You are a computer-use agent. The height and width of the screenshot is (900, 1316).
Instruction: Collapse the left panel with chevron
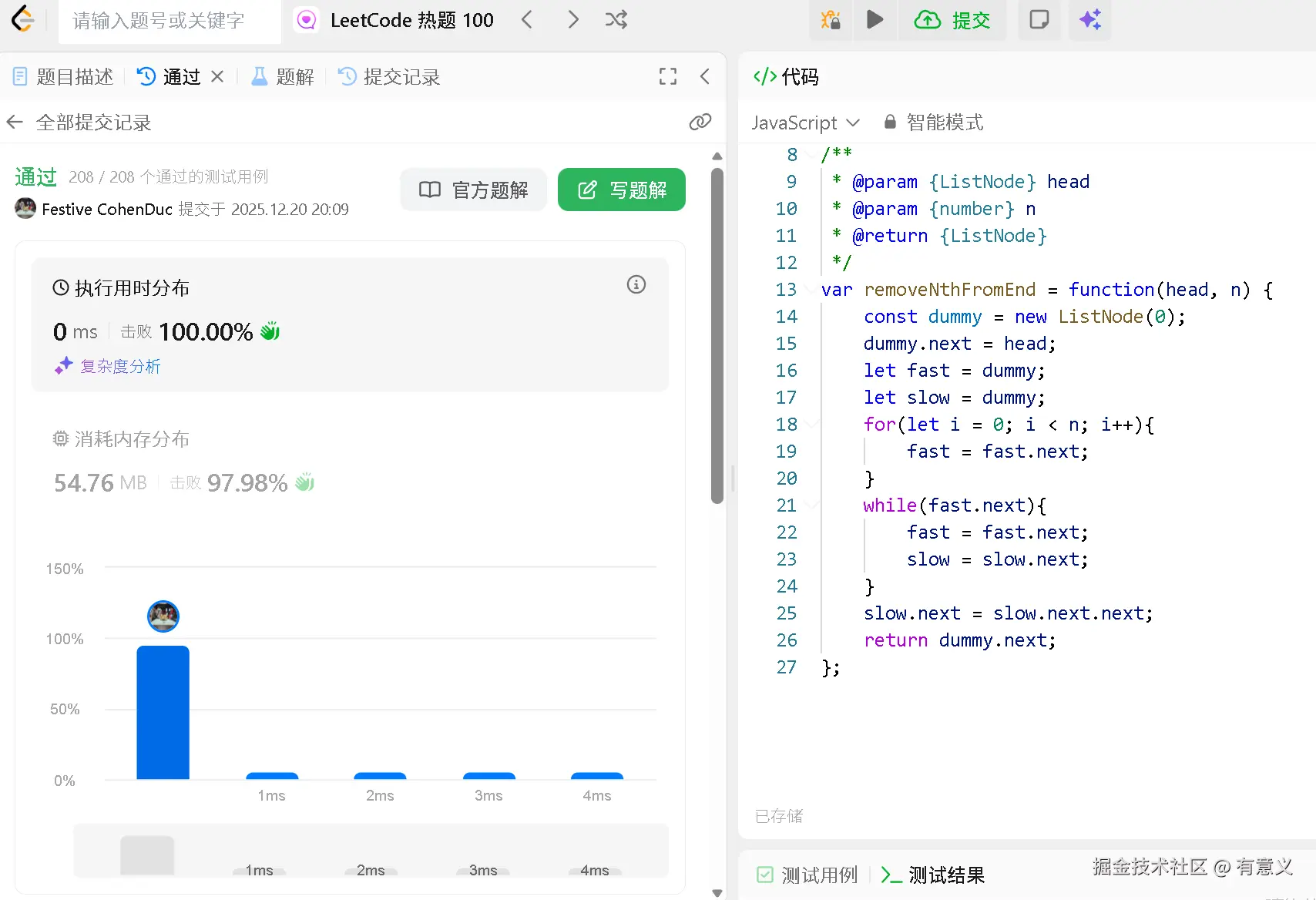(x=705, y=76)
